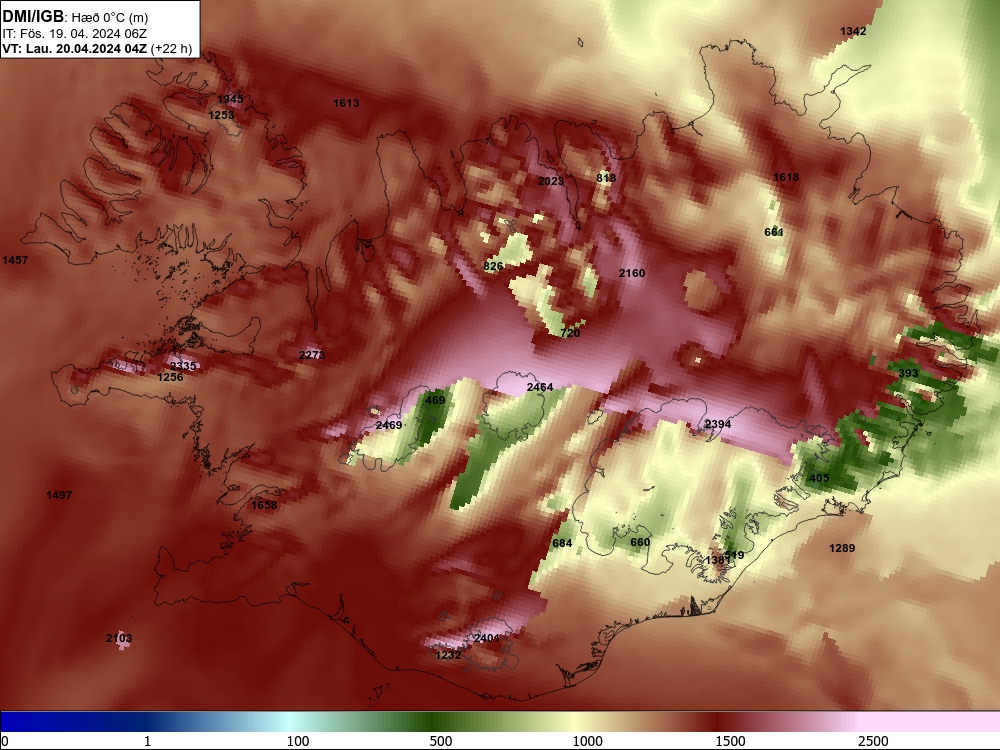Image resolution: width=1000 pixels, height=750 pixels.
Task: Click the map value 2469
Action: 389,425
